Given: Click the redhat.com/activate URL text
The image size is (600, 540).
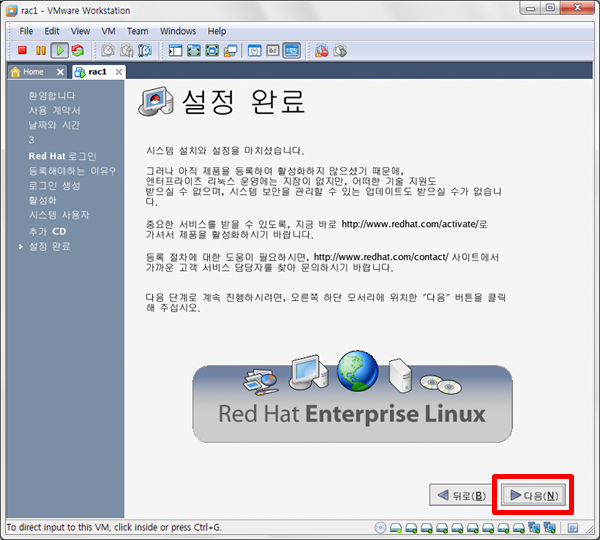Looking at the screenshot, I should click(x=410, y=224).
